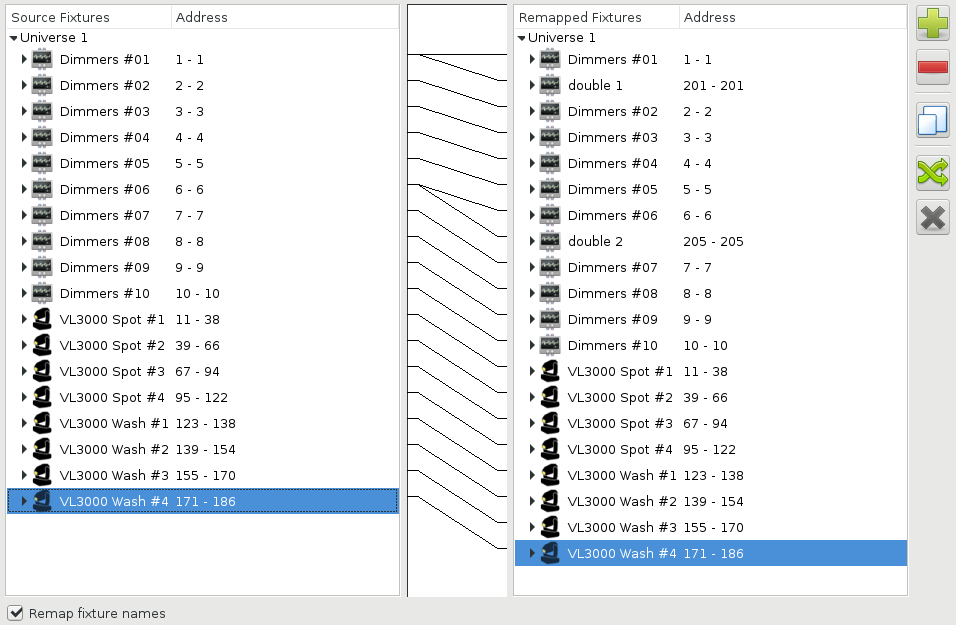Select remapped VL3000 Wash #3 moving head icon
This screenshot has width=956, height=625.
pyautogui.click(x=550, y=527)
